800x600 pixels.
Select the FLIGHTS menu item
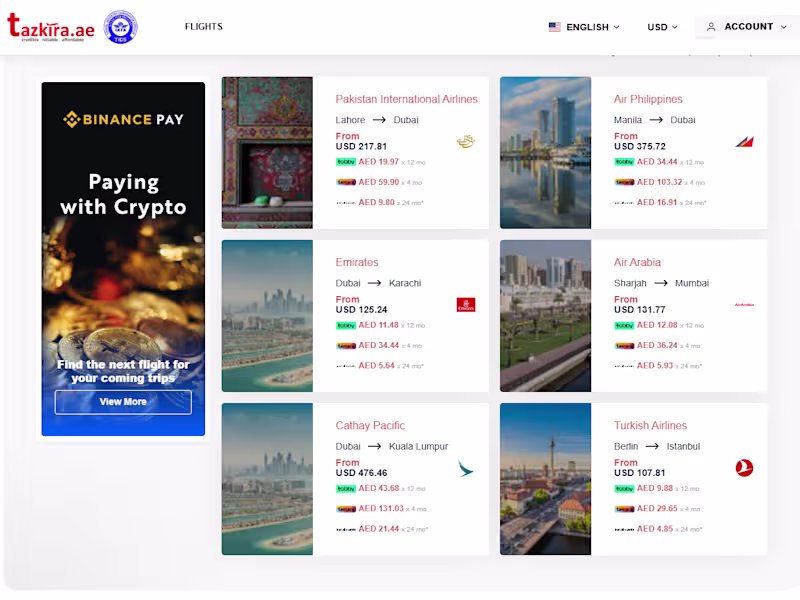(x=203, y=27)
